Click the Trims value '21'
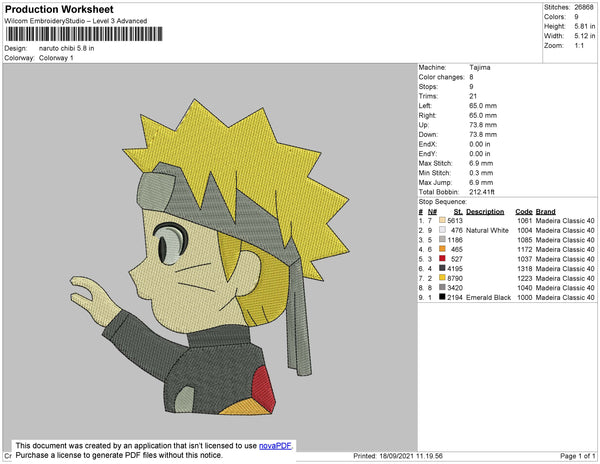The width and height of the screenshot is (600, 464). [x=473, y=96]
